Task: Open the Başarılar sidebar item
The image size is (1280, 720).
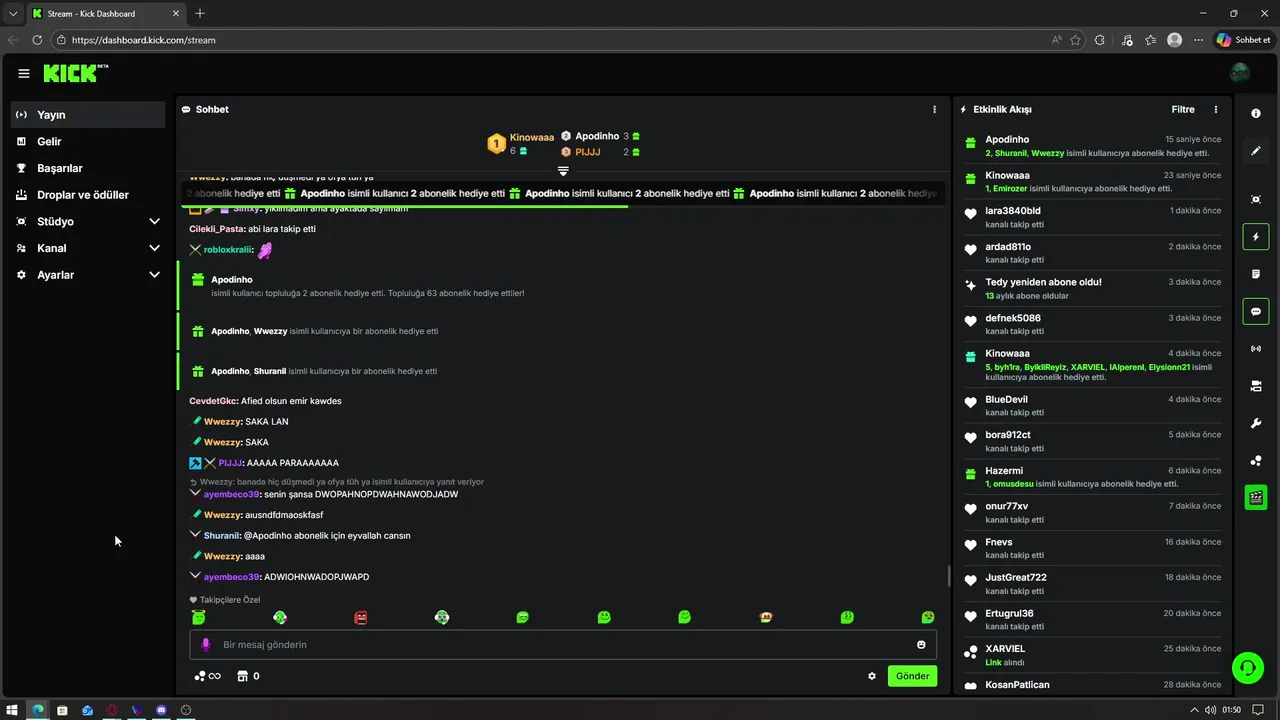Action: pos(88,168)
